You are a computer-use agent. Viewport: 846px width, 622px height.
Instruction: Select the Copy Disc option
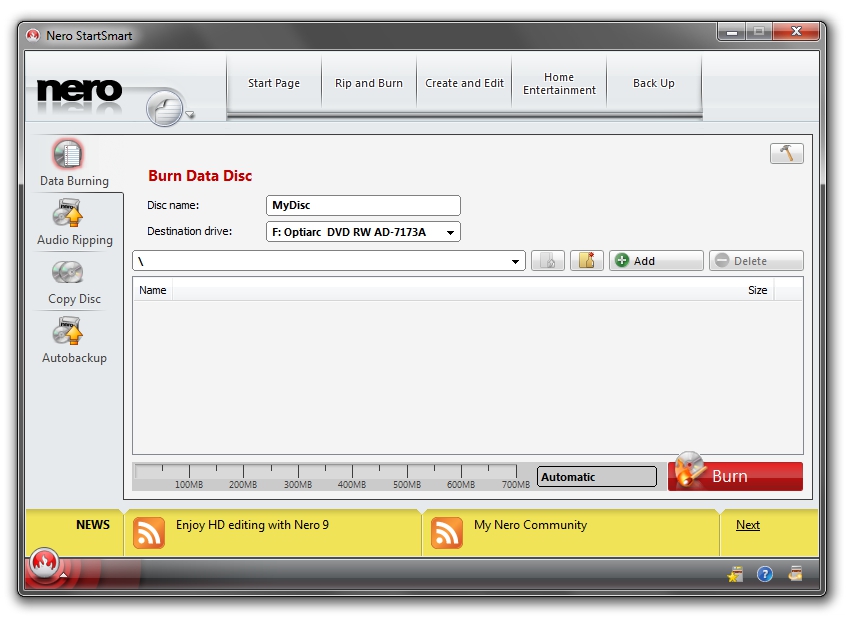[x=74, y=283]
